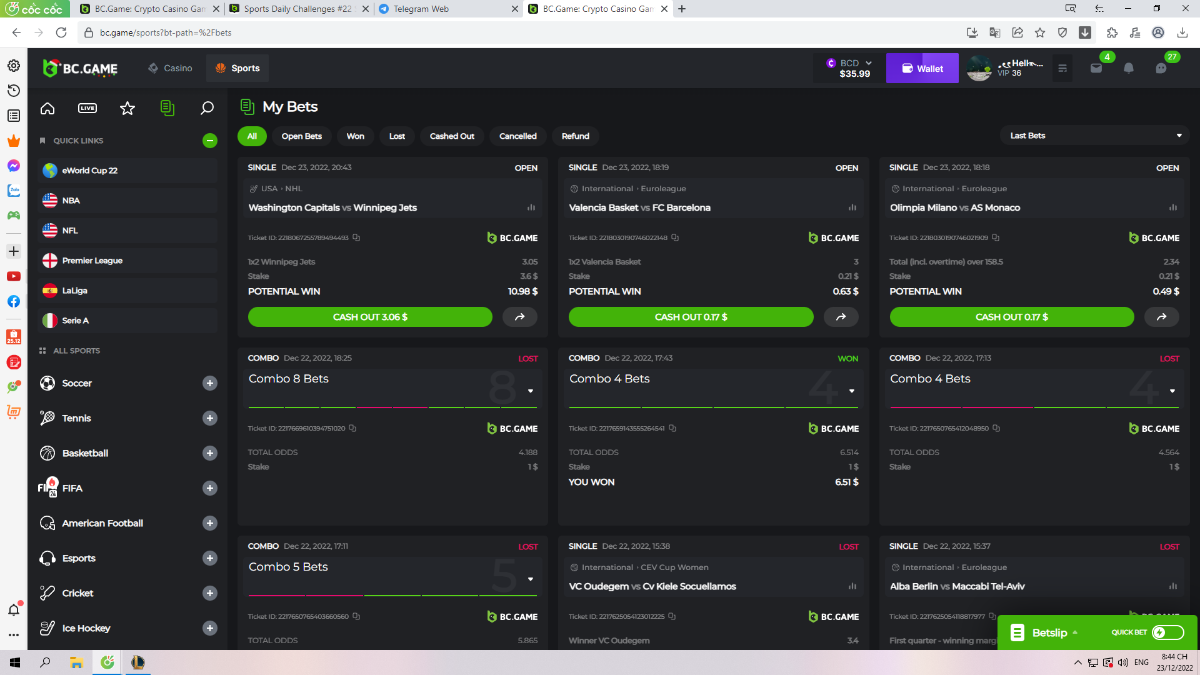Open Windows Start menu
The width and height of the screenshot is (1200, 675).
click(14, 662)
